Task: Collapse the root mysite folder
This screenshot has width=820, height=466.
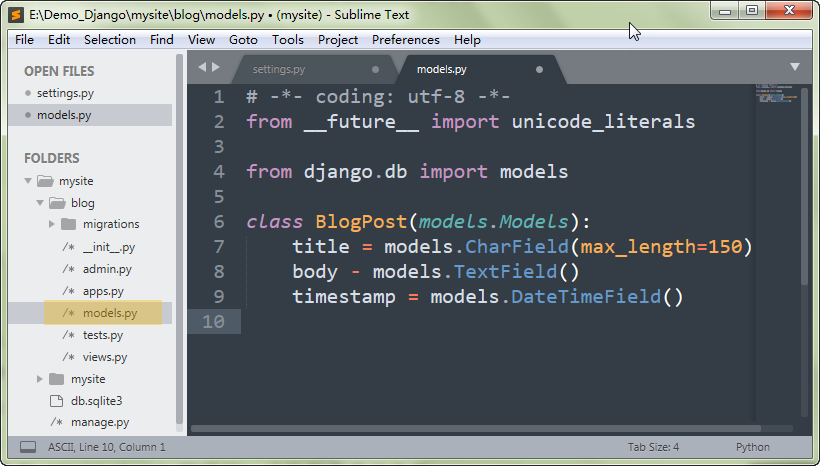Action: coord(28,181)
